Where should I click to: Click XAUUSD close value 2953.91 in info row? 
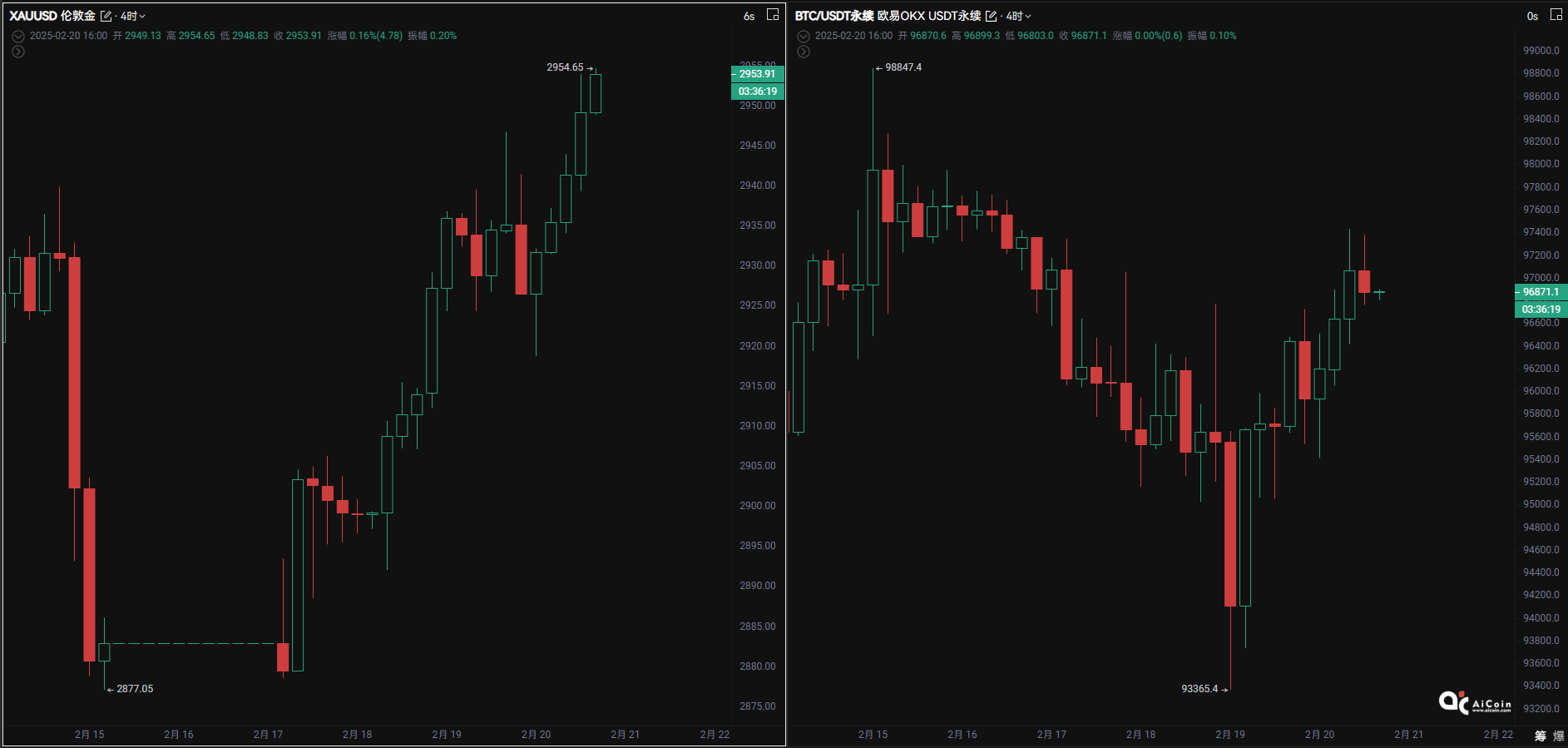pyautogui.click(x=304, y=36)
